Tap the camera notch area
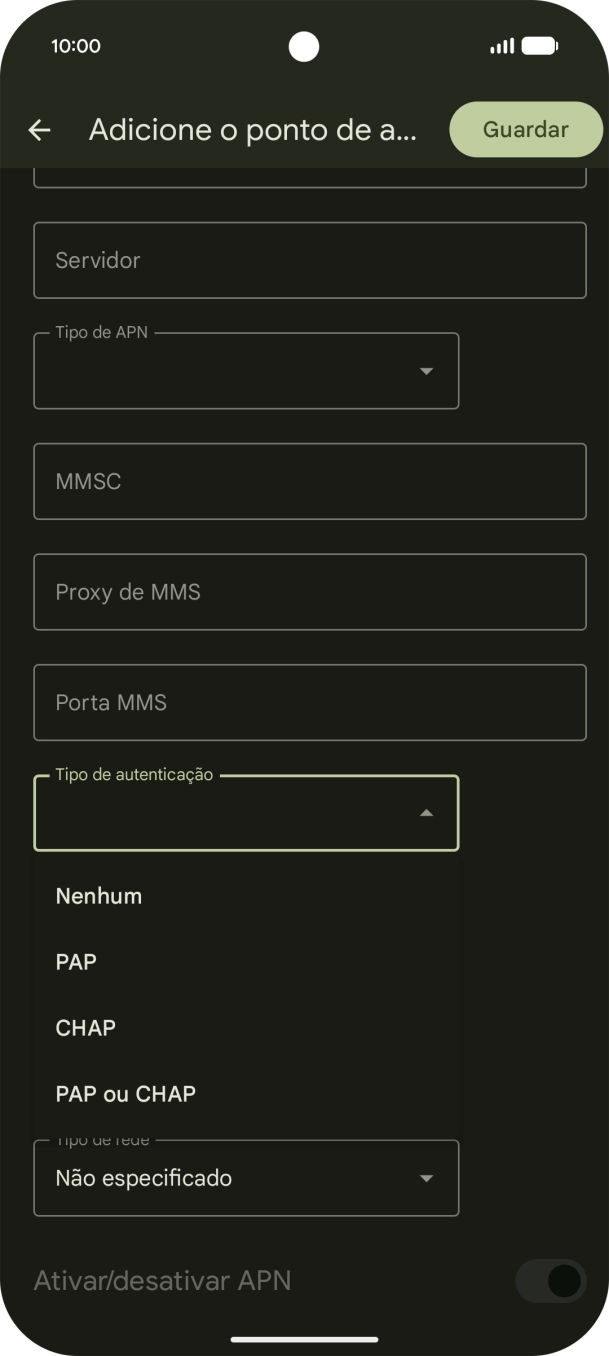609x1356 pixels. tap(304, 45)
